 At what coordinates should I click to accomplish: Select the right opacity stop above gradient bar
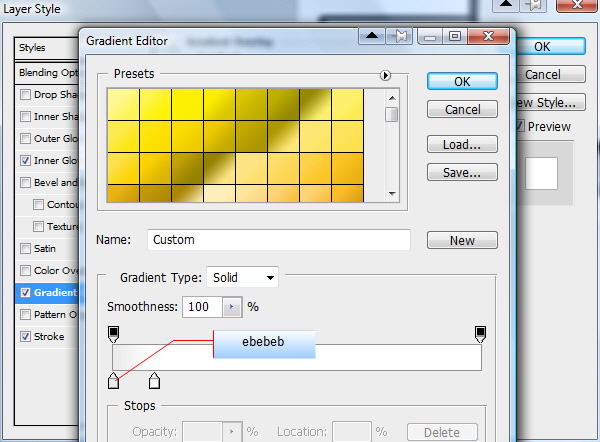pyautogui.click(x=480, y=334)
